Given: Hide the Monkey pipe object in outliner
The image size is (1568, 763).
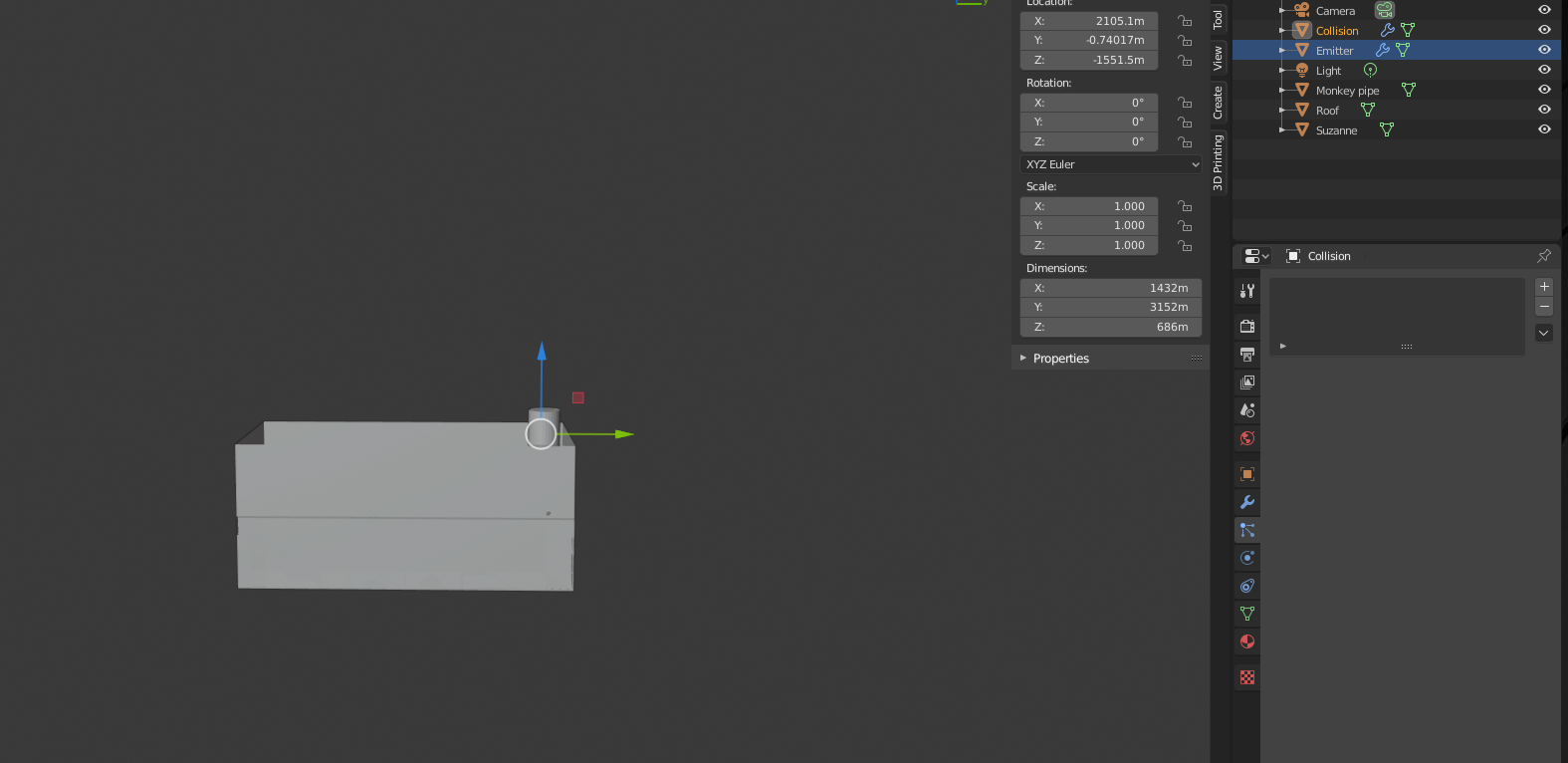Looking at the screenshot, I should tap(1544, 90).
